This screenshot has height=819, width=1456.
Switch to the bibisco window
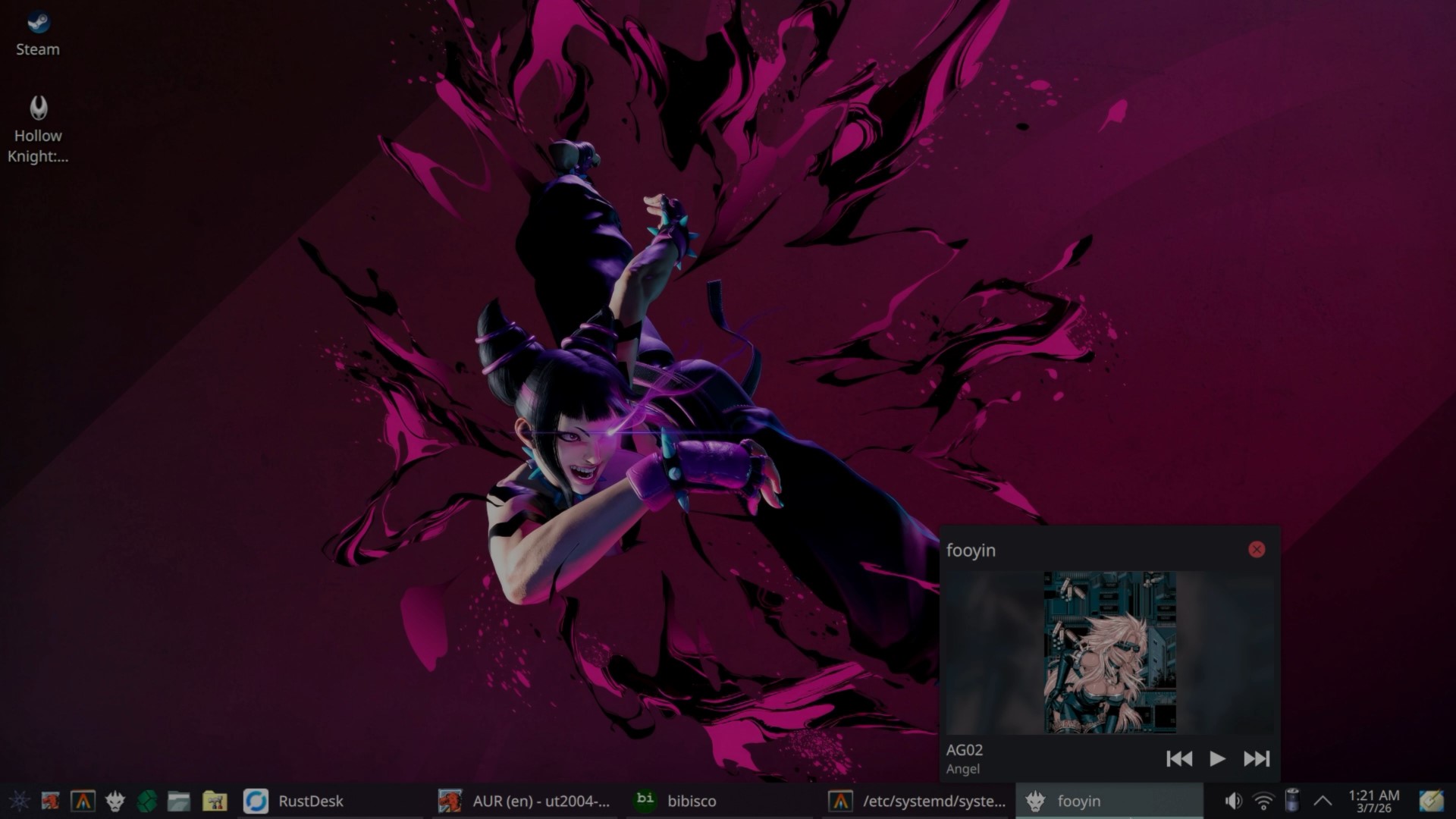[x=720, y=801]
